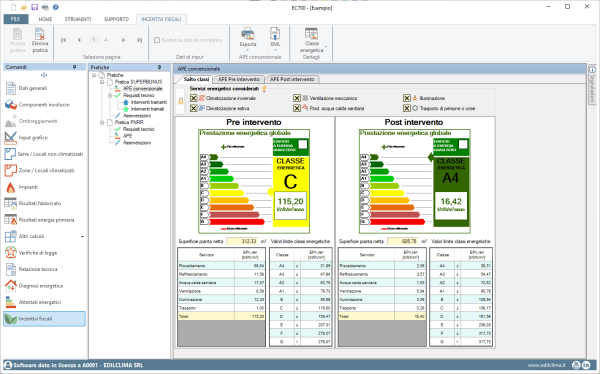Toggle the Ventilazione meccanica checkbox
The height and width of the screenshot is (374, 600).
[297, 98]
